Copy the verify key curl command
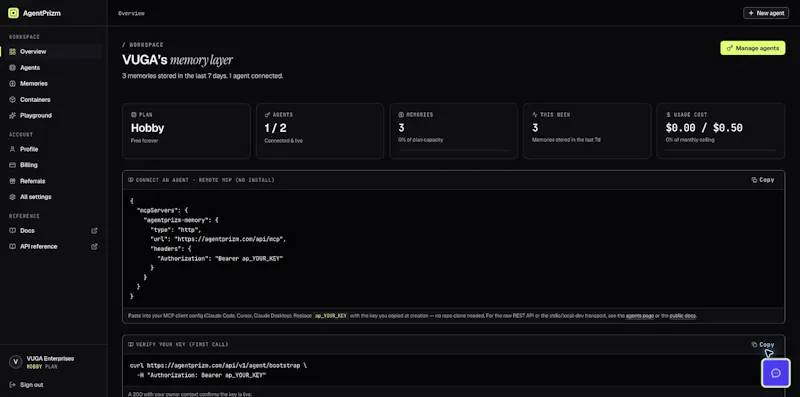This screenshot has height=397, width=800. 763,344
